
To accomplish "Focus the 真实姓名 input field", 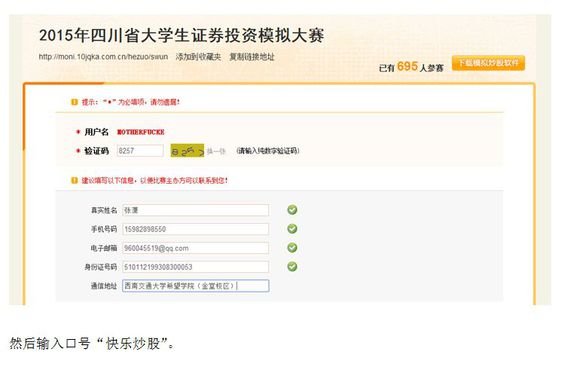I will pos(196,210).
